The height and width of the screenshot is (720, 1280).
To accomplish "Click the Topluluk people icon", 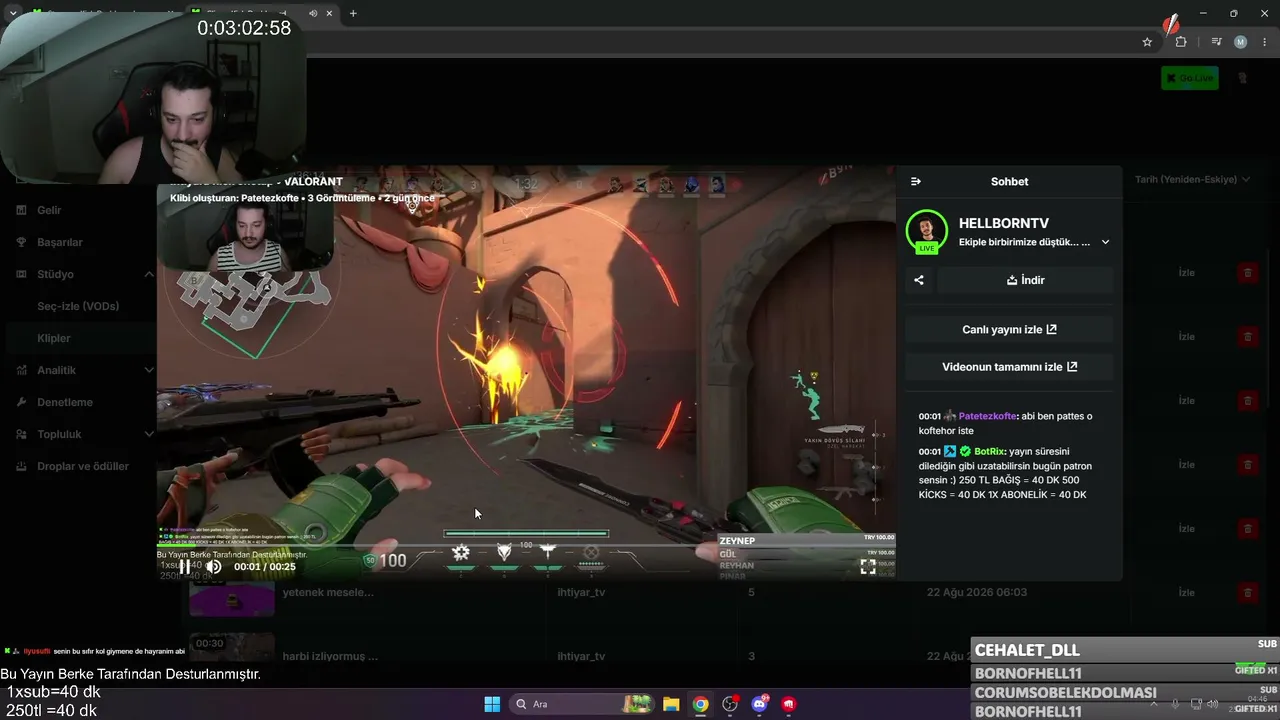I will pos(22,434).
